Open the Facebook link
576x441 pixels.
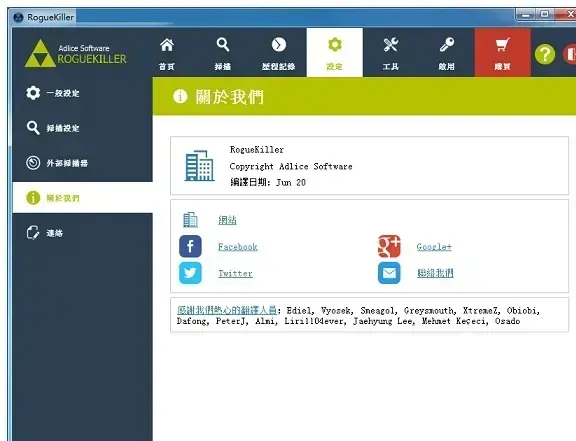pyautogui.click(x=238, y=247)
